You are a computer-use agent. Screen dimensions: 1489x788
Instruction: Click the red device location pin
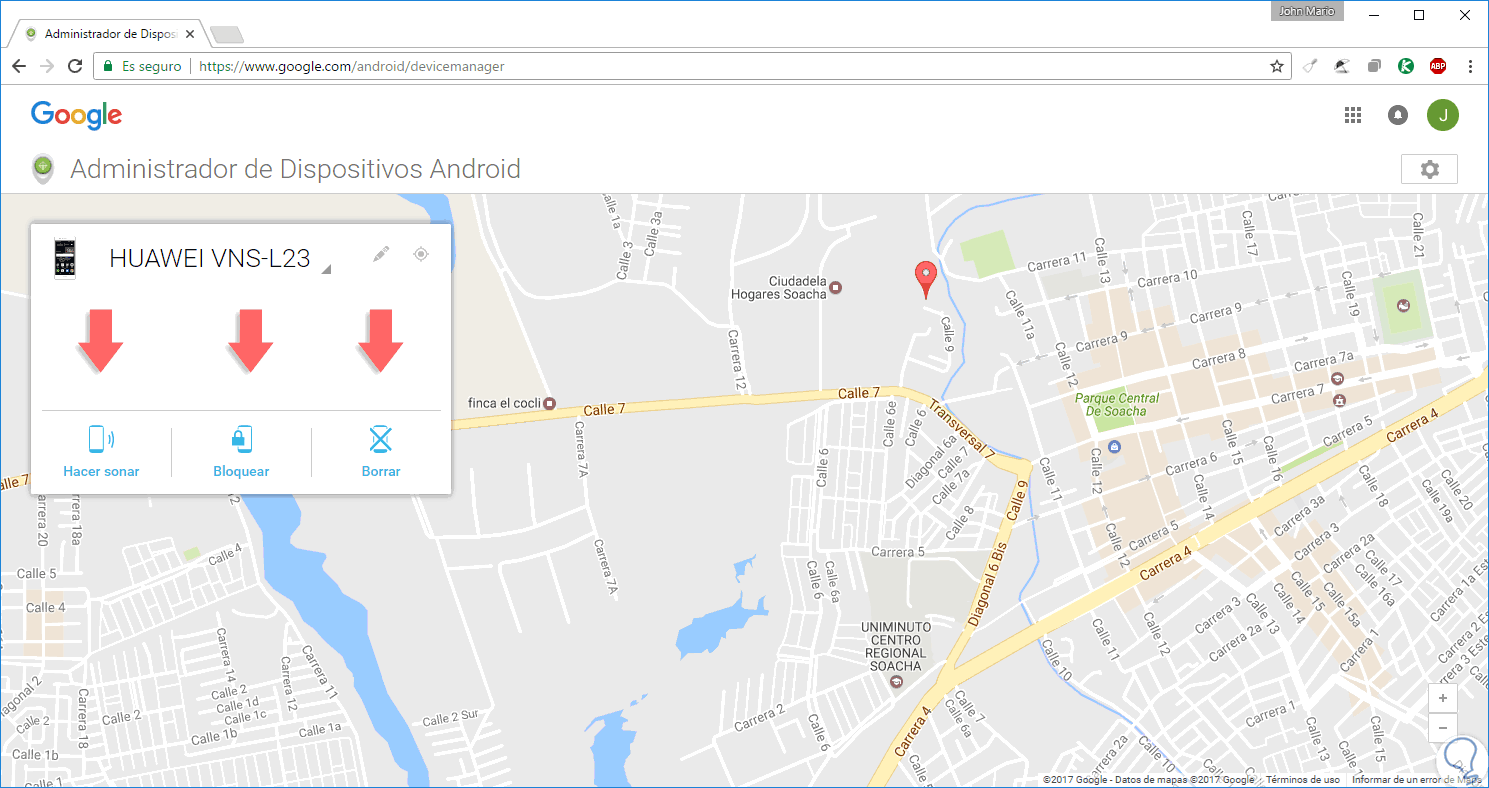click(x=926, y=279)
